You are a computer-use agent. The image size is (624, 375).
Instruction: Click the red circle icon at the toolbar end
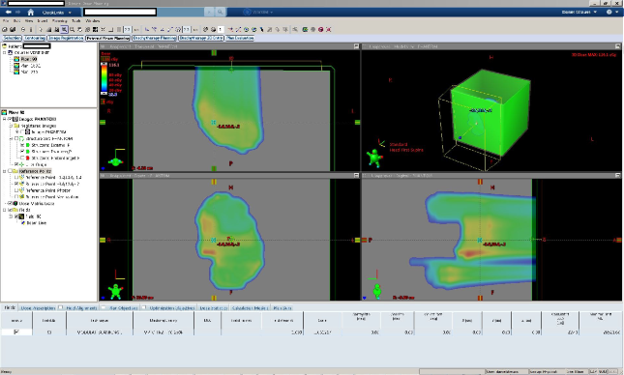(x=321, y=29)
